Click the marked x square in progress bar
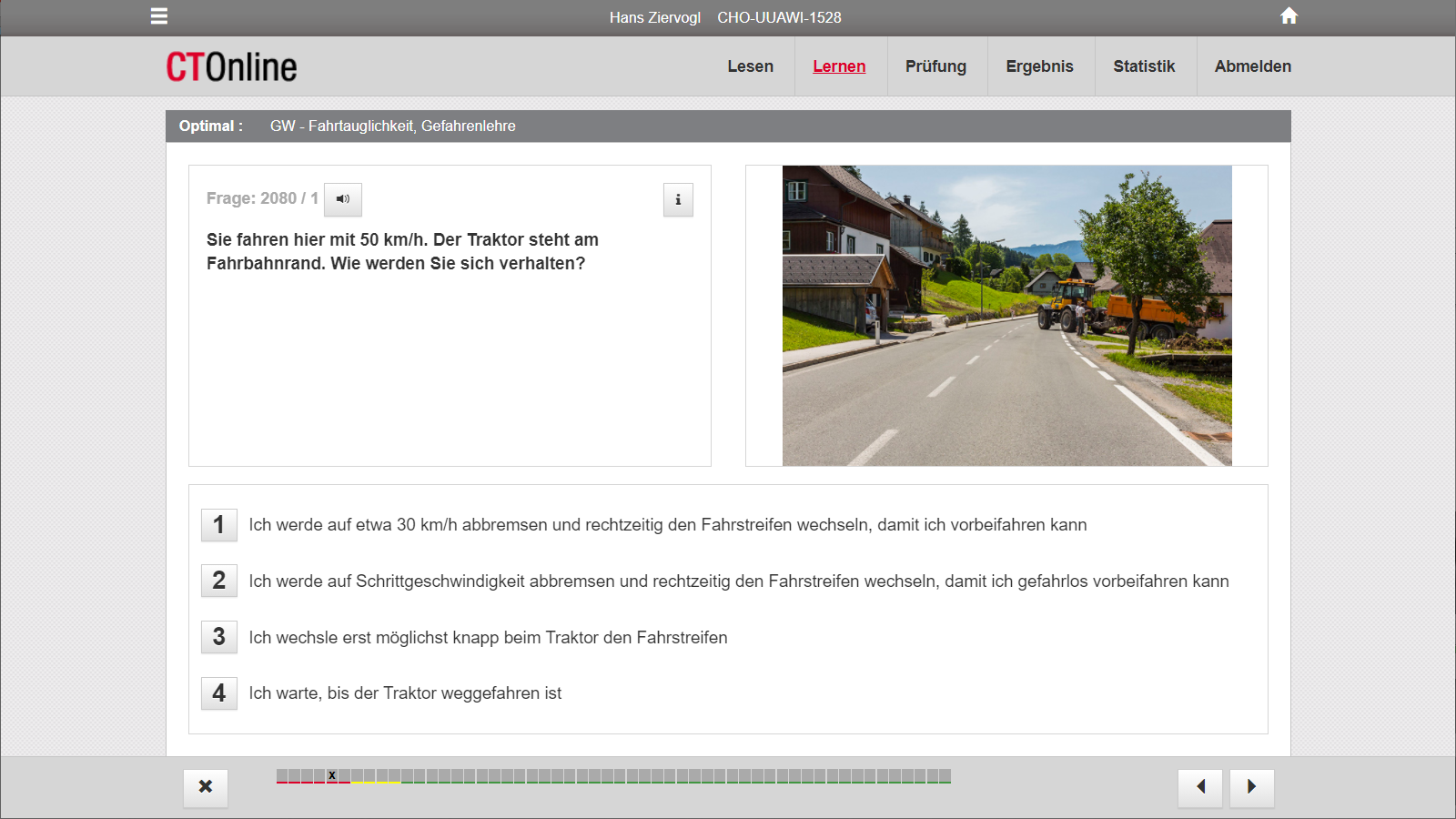 (332, 775)
